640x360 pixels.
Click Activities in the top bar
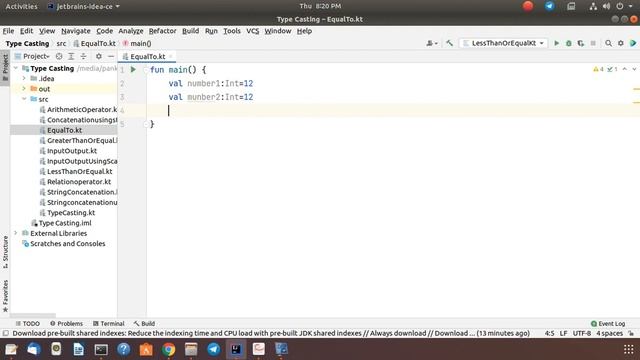click(21, 6)
